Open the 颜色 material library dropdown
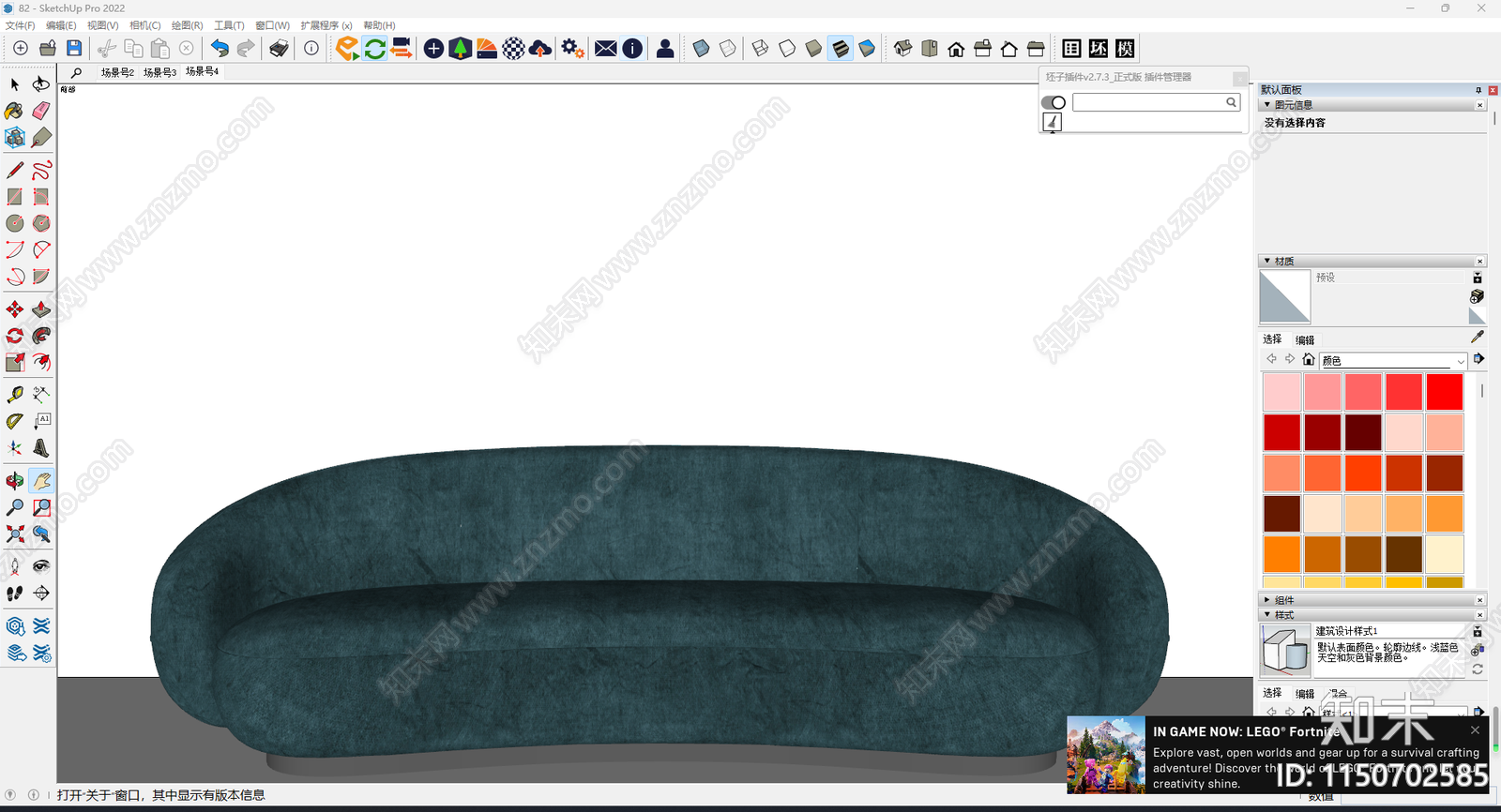The height and width of the screenshot is (812, 1501). (x=1393, y=361)
